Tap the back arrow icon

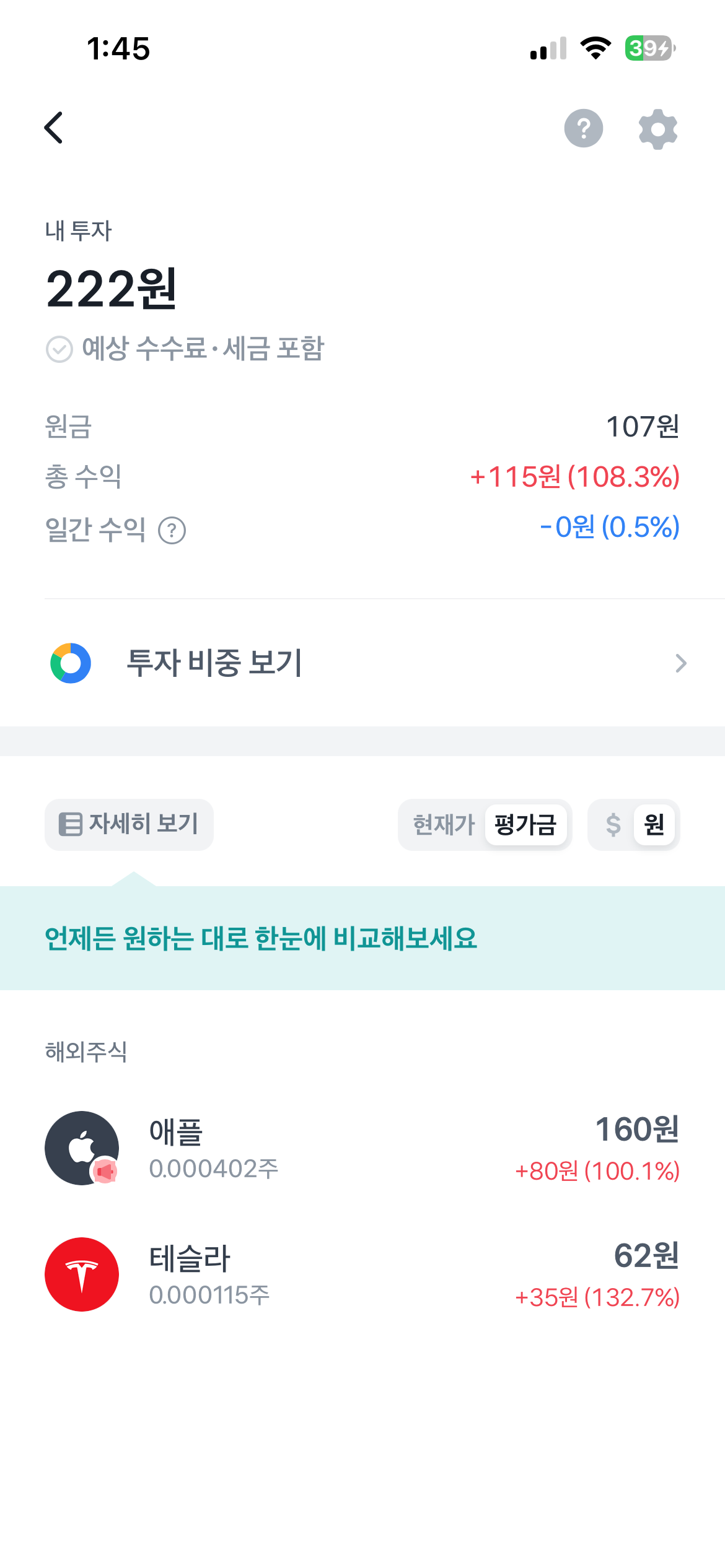(x=54, y=128)
